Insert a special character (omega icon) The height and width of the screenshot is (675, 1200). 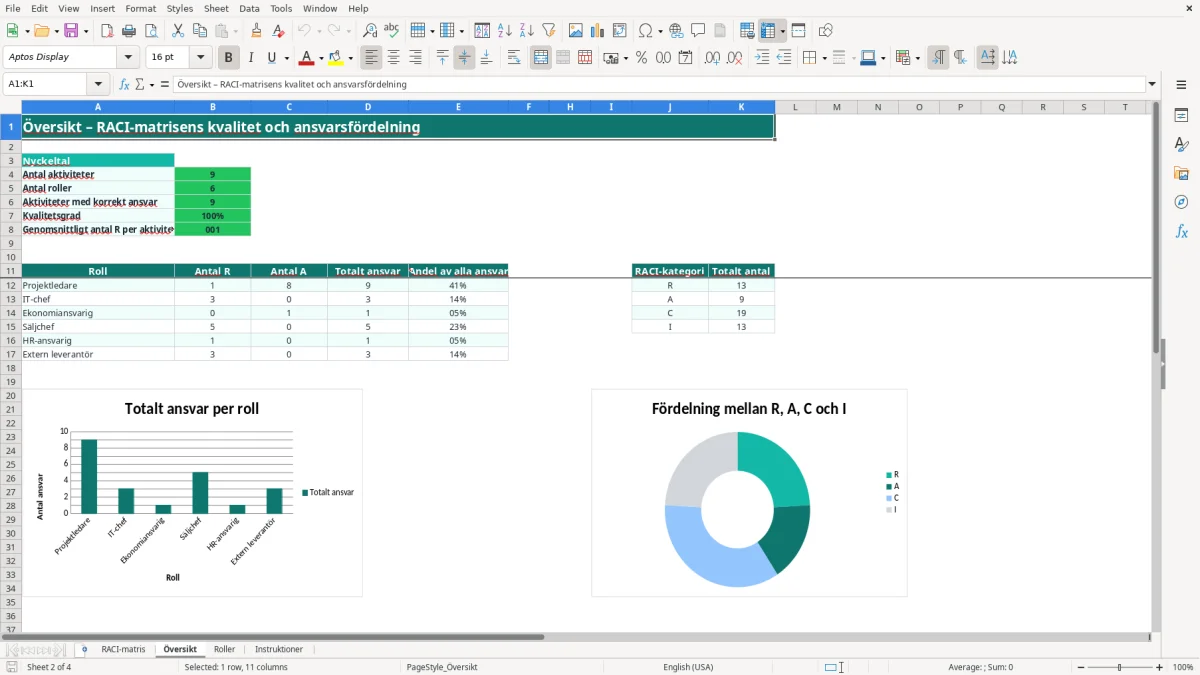pyautogui.click(x=645, y=31)
